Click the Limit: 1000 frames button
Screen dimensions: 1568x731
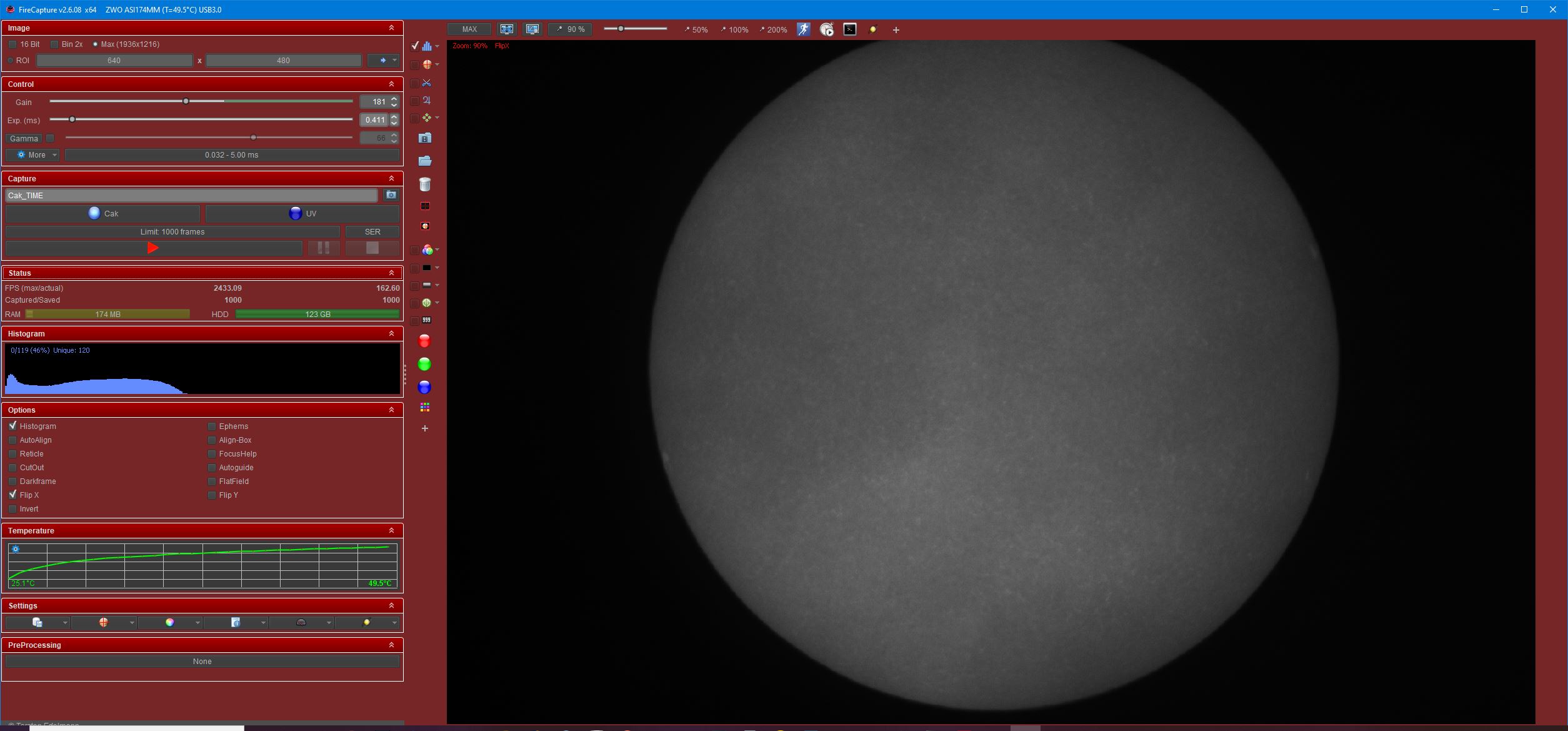click(x=172, y=231)
